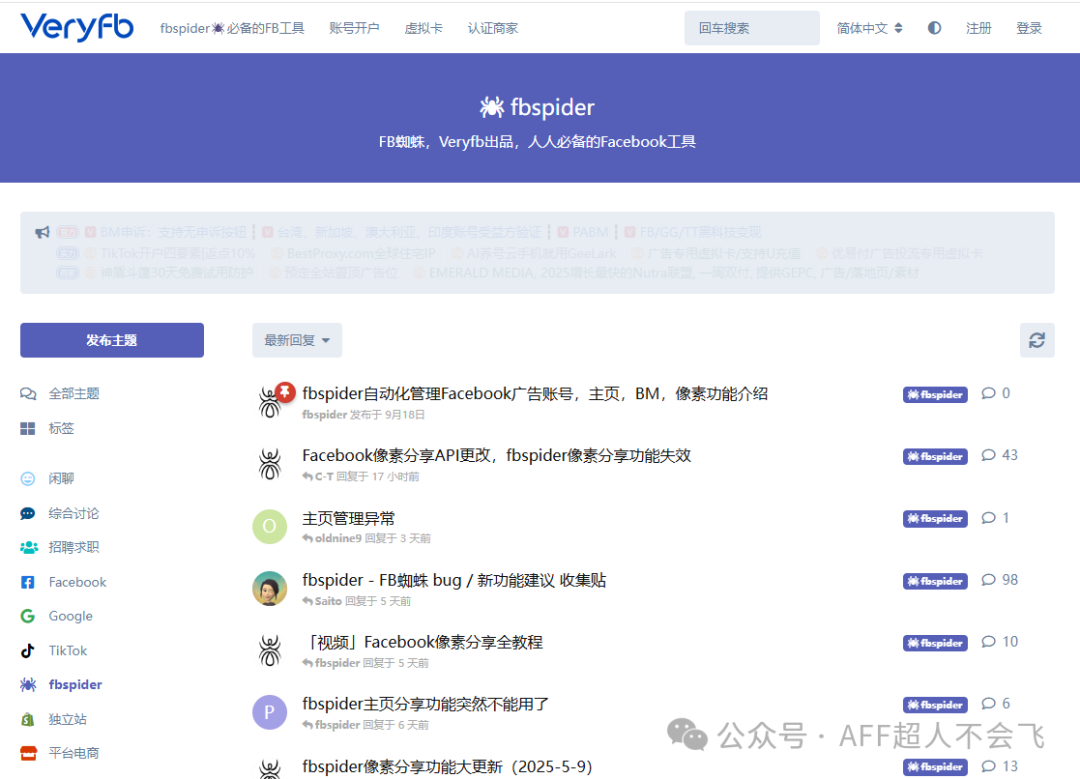The width and height of the screenshot is (1080, 779).
Task: Click the 注册 registration link
Action: point(979,27)
